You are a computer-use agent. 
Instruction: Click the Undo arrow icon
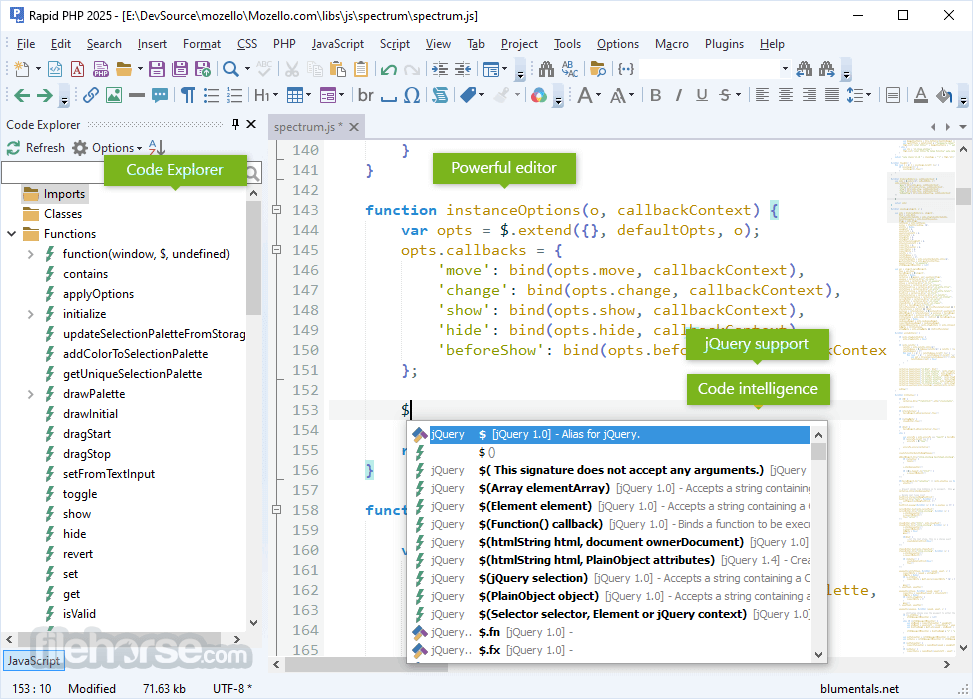(389, 70)
